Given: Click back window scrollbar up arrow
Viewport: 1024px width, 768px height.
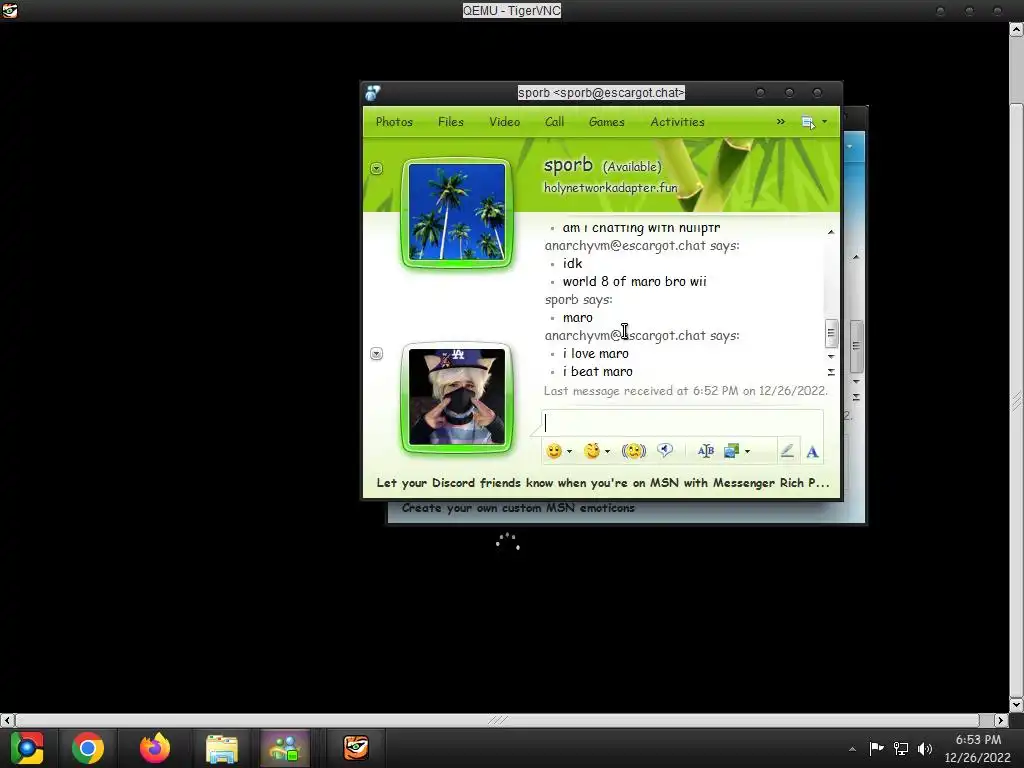Looking at the screenshot, I should [x=856, y=257].
